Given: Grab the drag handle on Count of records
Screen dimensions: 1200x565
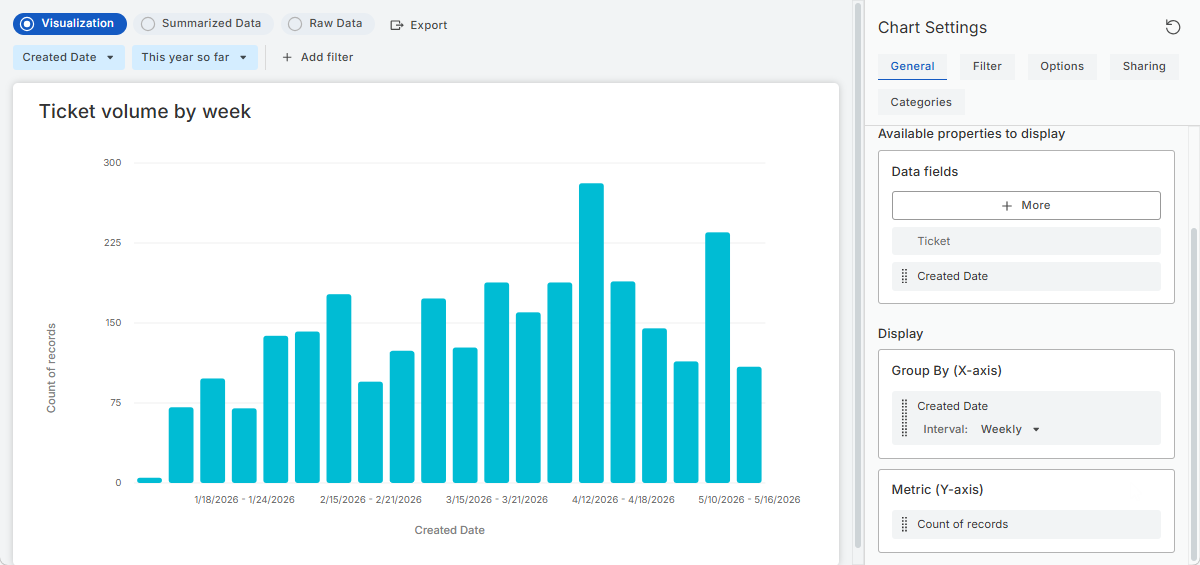Looking at the screenshot, I should pos(904,524).
